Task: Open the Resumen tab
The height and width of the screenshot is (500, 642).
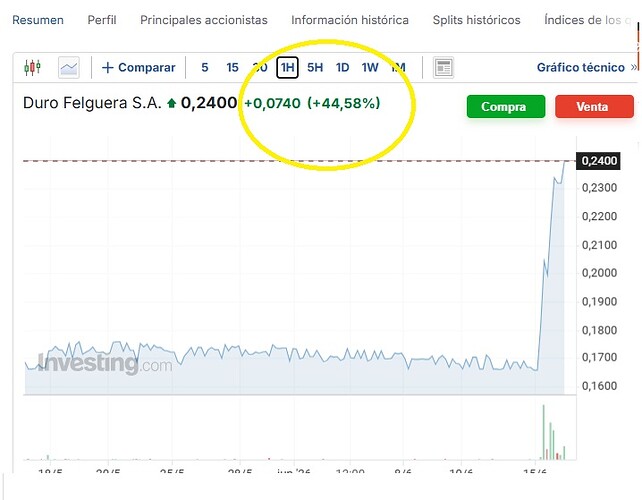Action: coord(38,20)
